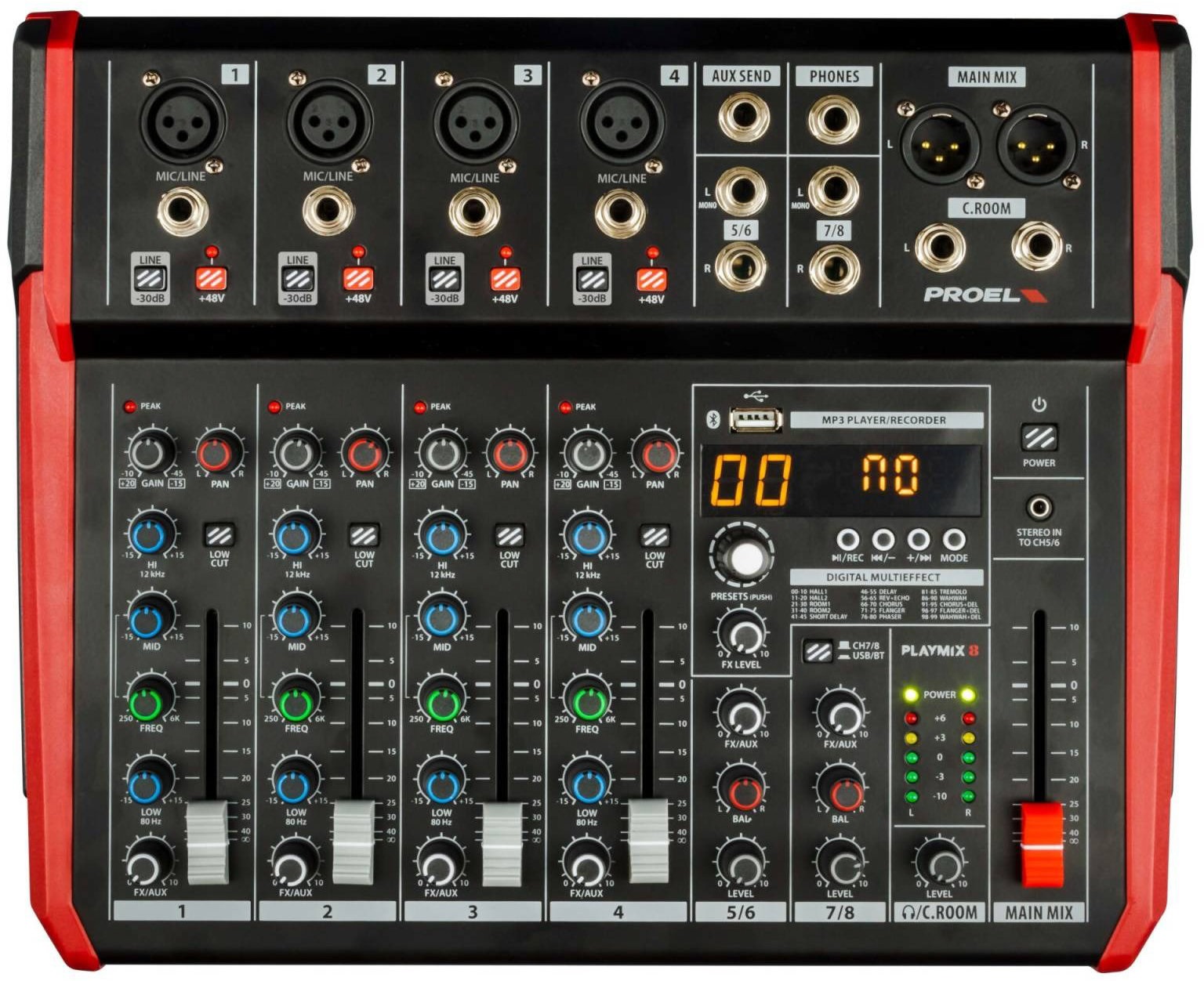Click the channel 1 GAIN knob
The image size is (1204, 981).
pos(151,453)
